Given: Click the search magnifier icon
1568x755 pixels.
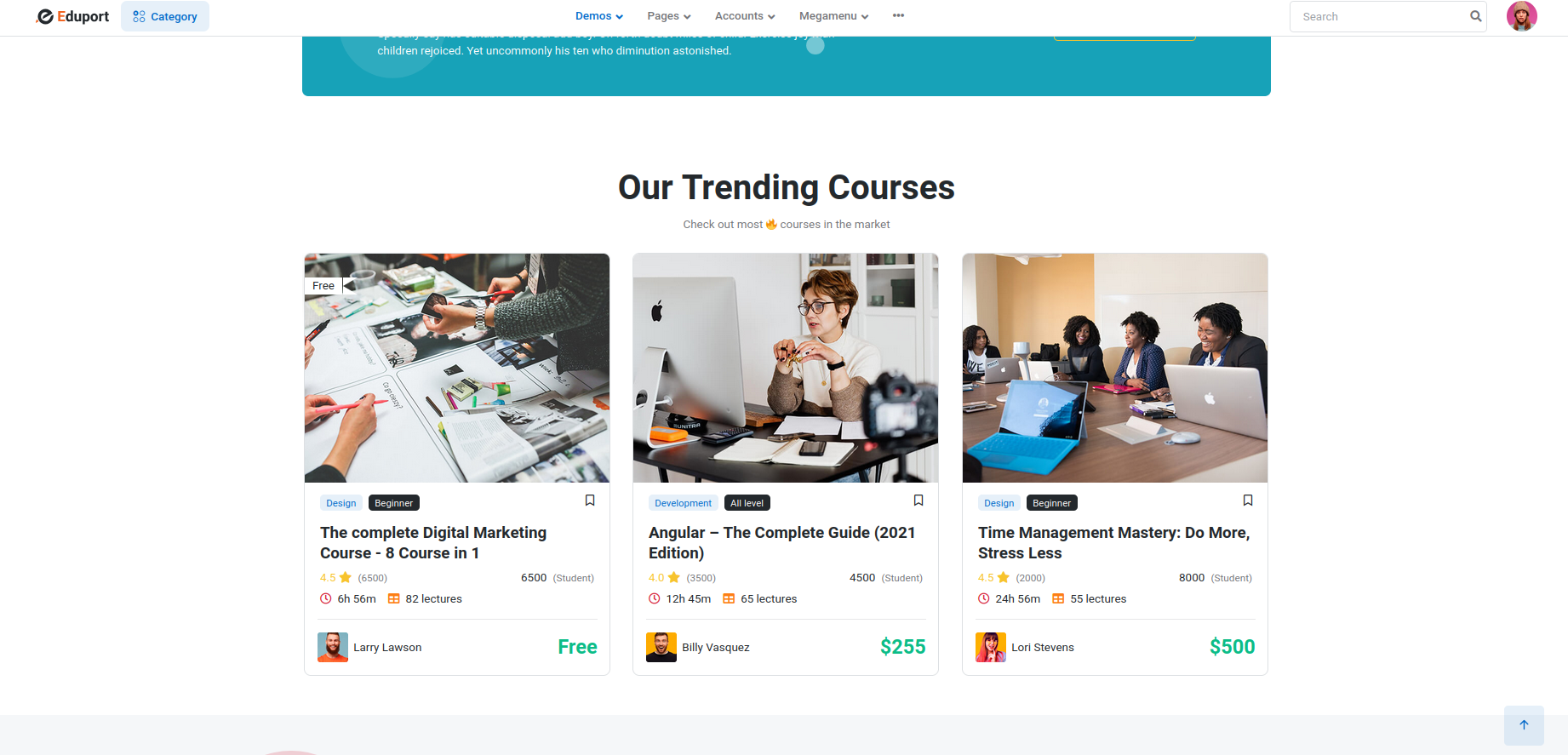Looking at the screenshot, I should point(1475,16).
